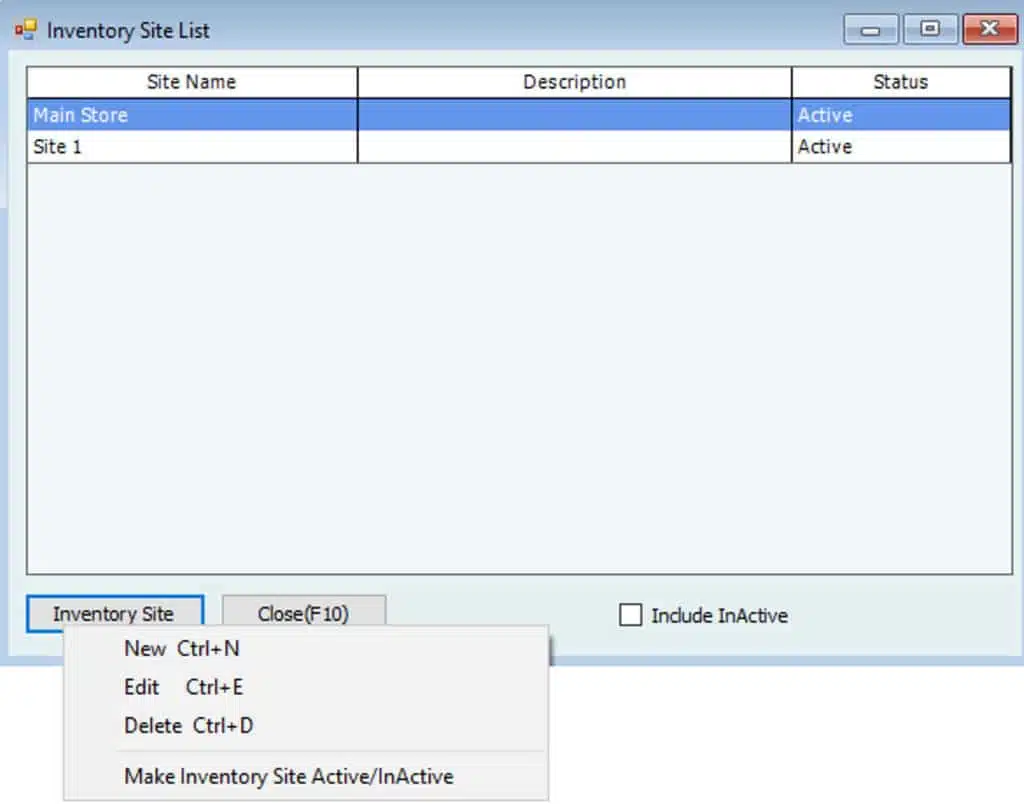The height and width of the screenshot is (804, 1024).
Task: Click the Status column header
Action: pyautogui.click(x=901, y=82)
